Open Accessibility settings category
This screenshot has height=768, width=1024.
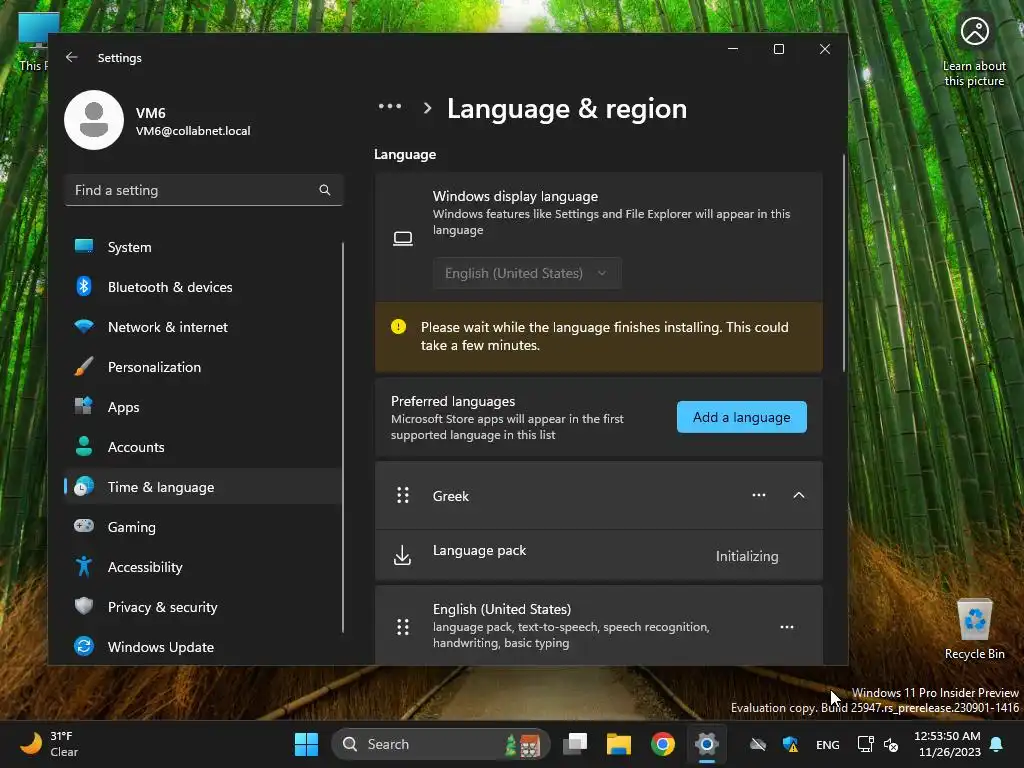[x=204, y=567]
